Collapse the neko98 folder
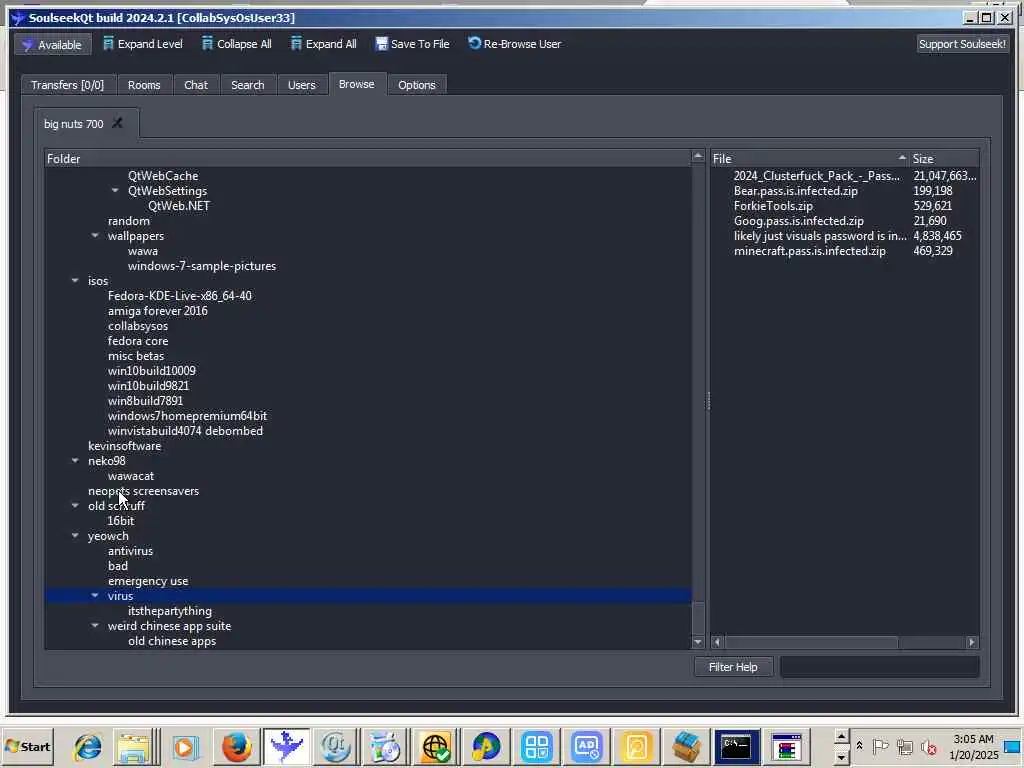 [75, 460]
